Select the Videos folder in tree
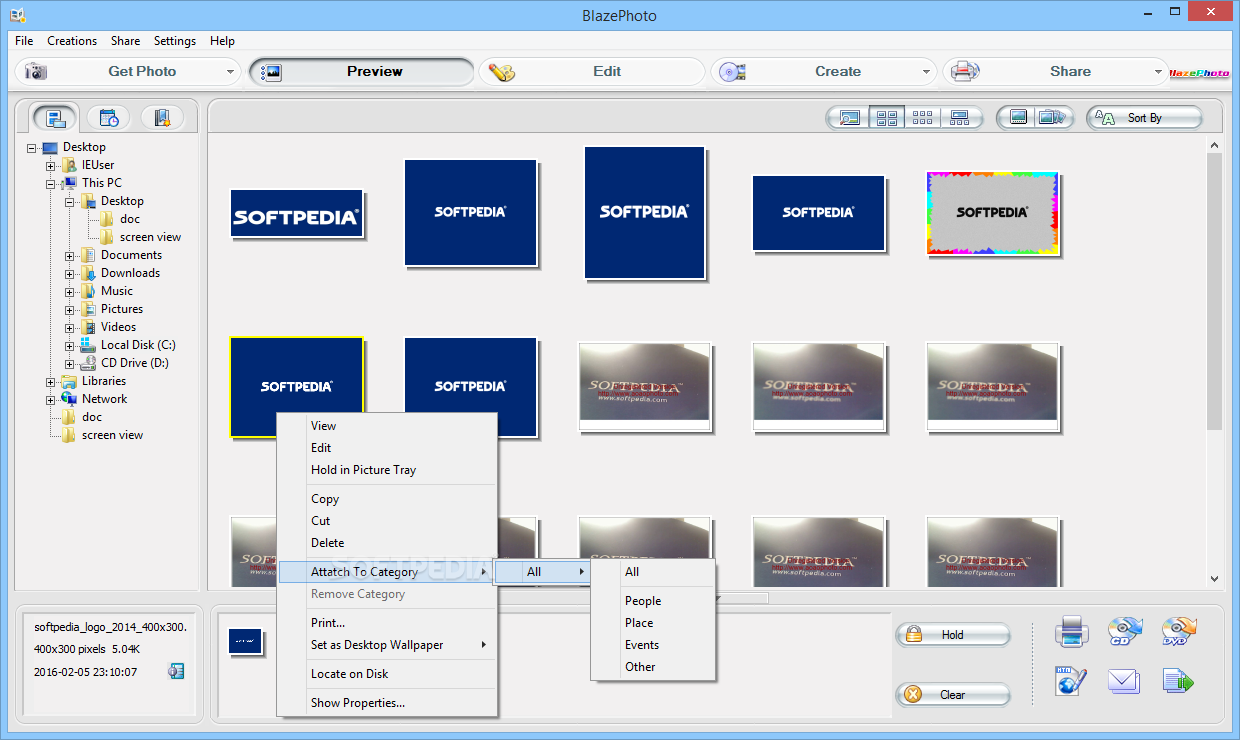Viewport: 1240px width, 740px height. click(118, 327)
